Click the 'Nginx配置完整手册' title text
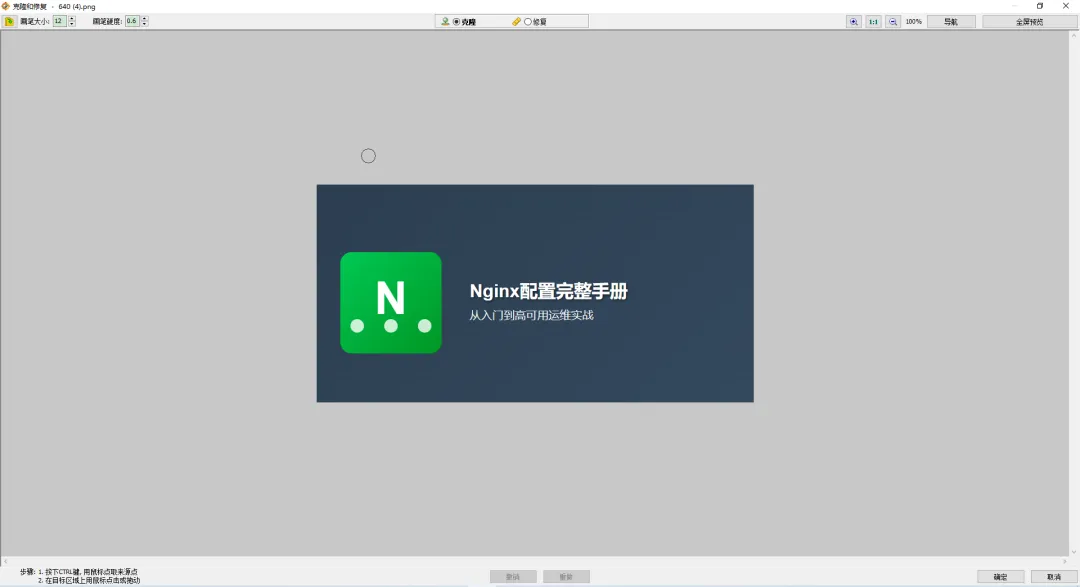The image size is (1080, 587). [548, 291]
